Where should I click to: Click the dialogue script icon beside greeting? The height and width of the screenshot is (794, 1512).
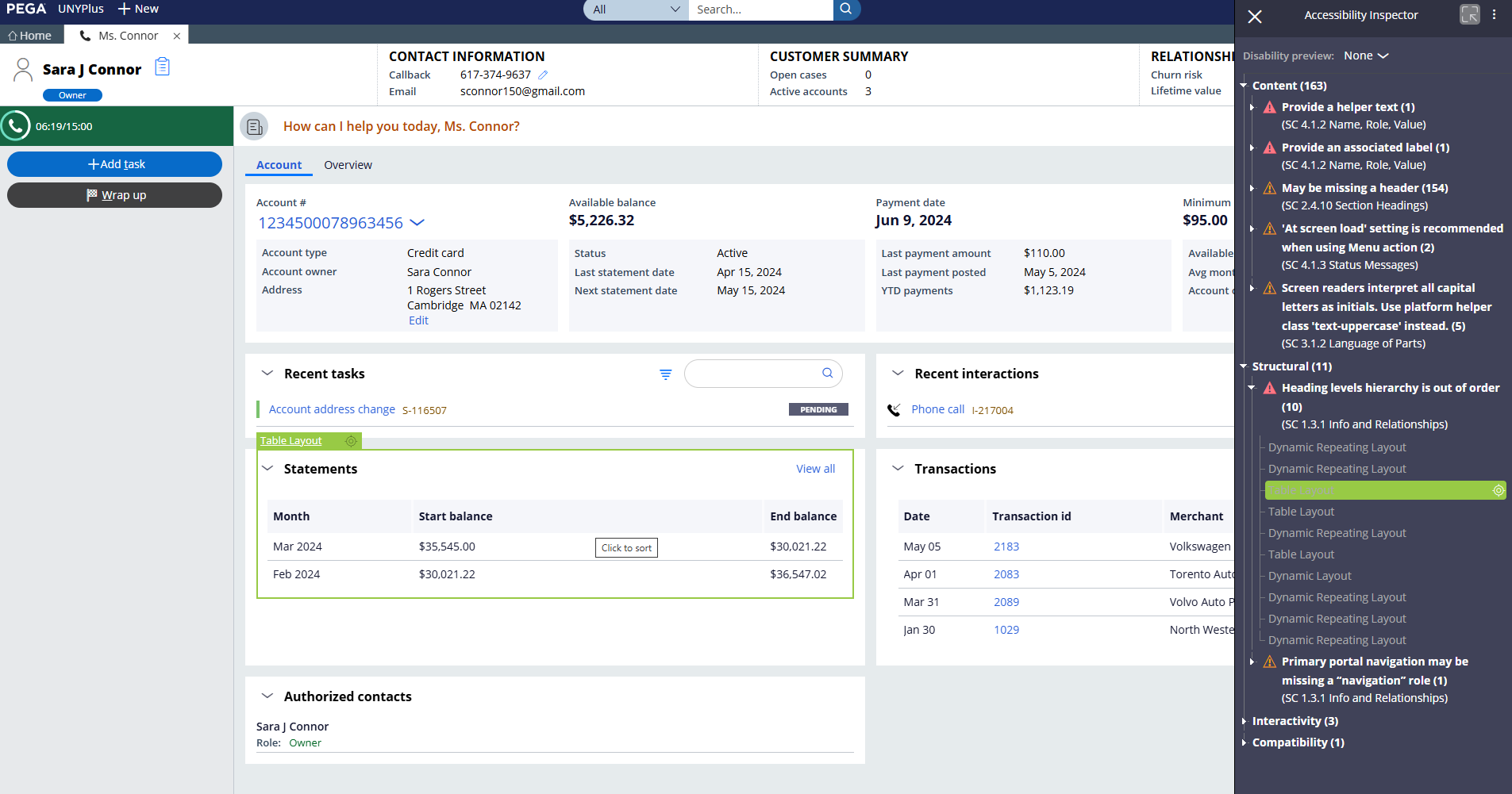pos(255,127)
